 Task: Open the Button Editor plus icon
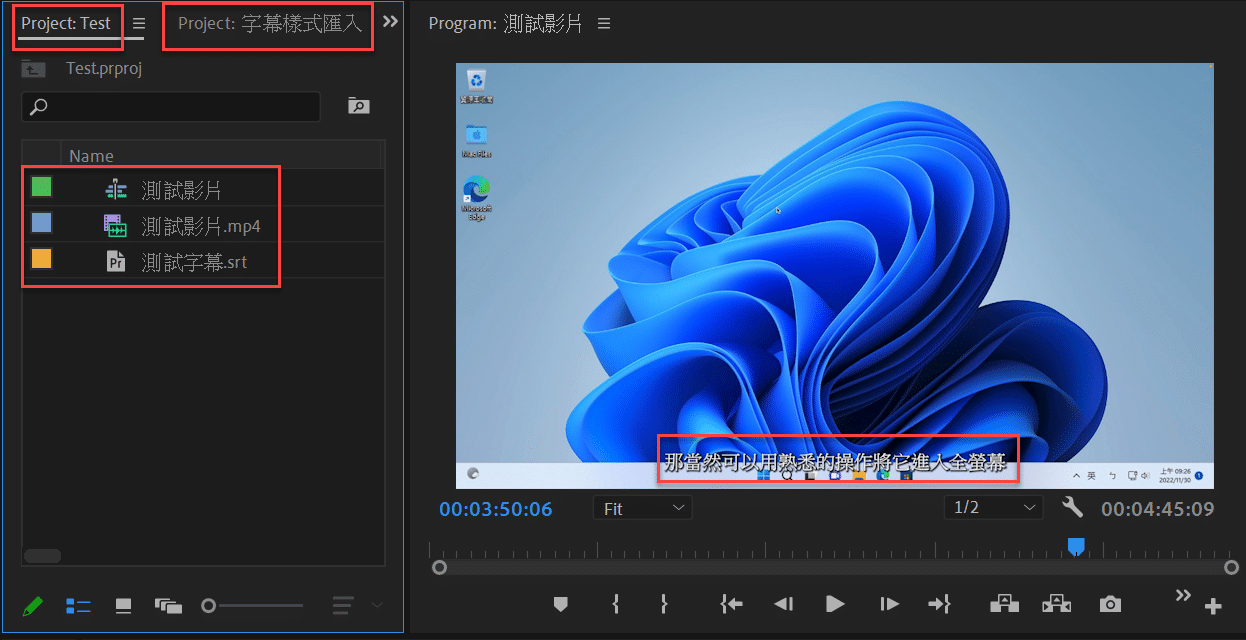coord(1213,606)
